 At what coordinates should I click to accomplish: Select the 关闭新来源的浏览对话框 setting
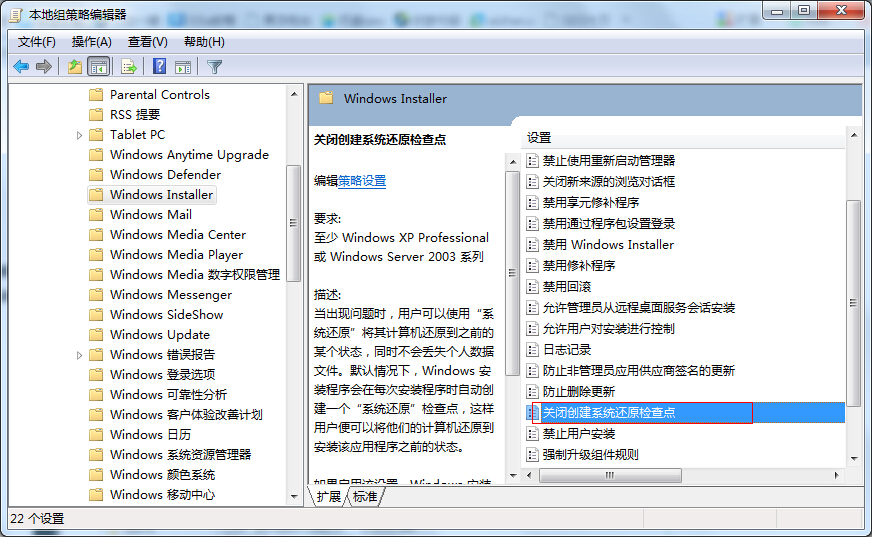coord(609,182)
